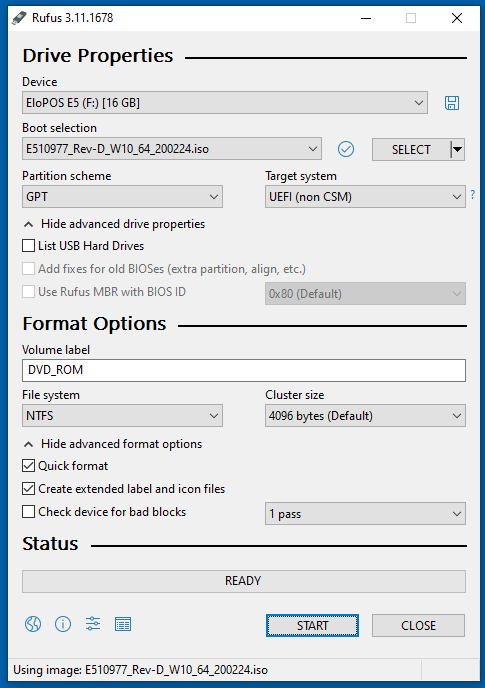The height and width of the screenshot is (688, 485).
Task: Click the Rufus USB title bar icon
Action: [19, 18]
